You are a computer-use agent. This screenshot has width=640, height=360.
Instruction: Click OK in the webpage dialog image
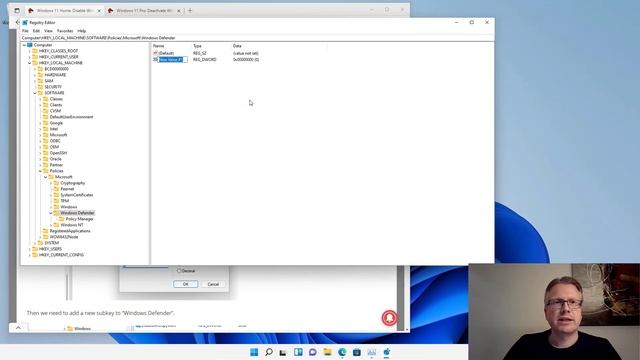186,284
